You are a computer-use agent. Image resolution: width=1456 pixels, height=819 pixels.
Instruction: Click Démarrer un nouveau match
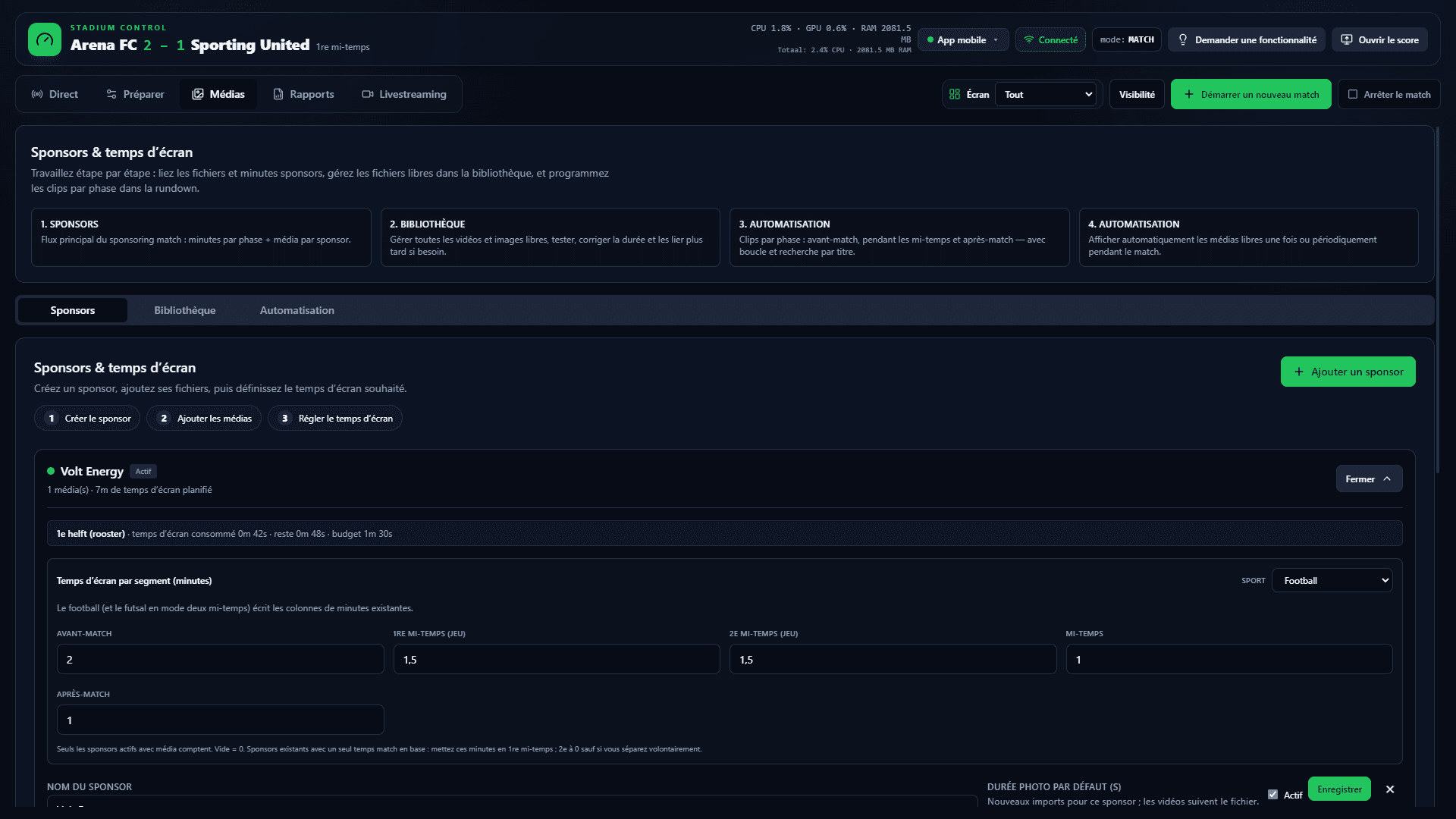coord(1250,94)
